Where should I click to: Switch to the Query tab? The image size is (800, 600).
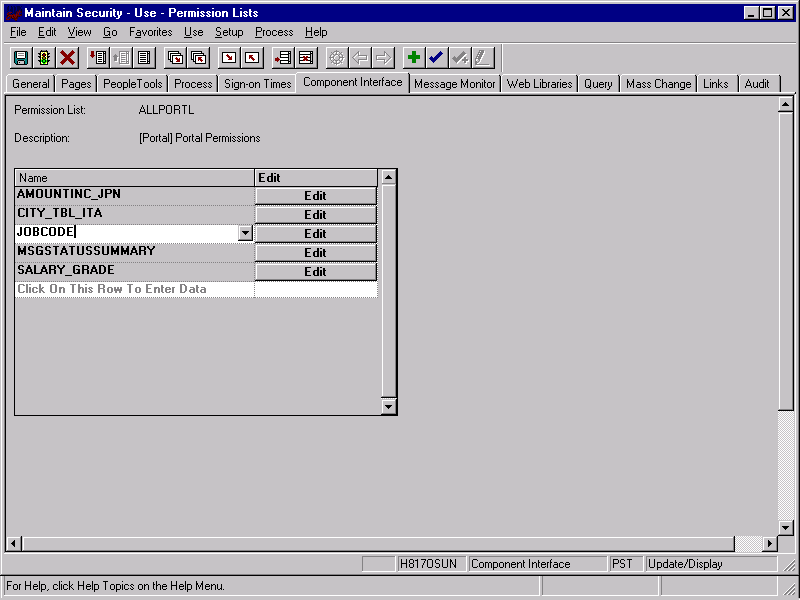(598, 84)
